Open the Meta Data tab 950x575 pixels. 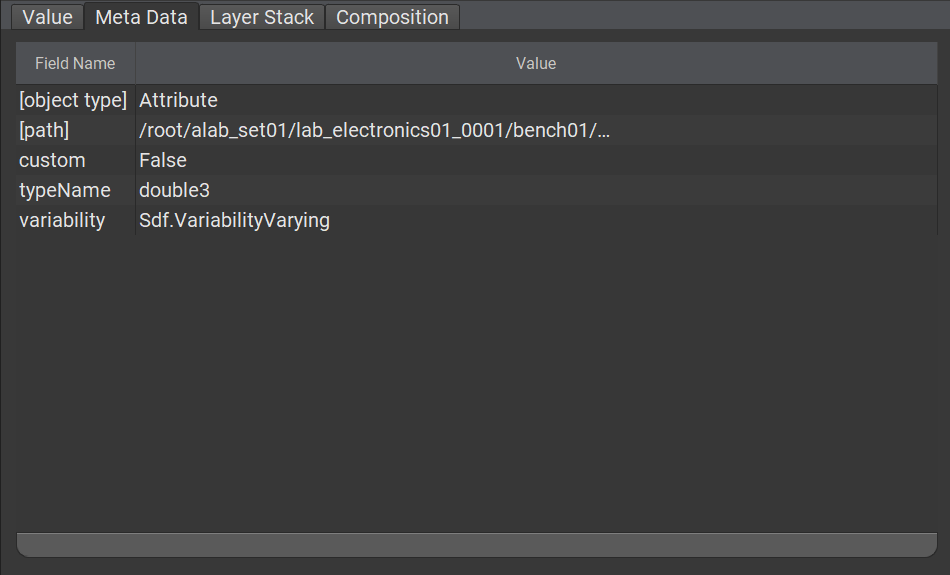click(x=141, y=16)
